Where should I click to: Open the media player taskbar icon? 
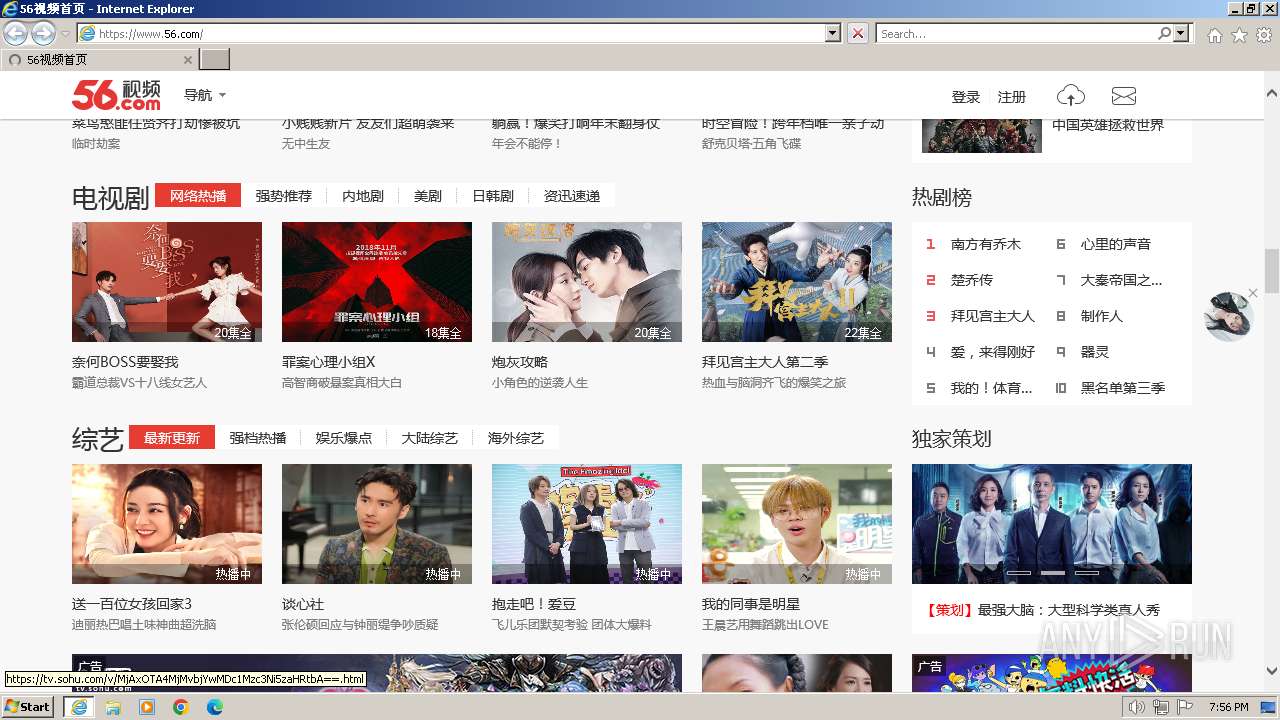[147, 707]
